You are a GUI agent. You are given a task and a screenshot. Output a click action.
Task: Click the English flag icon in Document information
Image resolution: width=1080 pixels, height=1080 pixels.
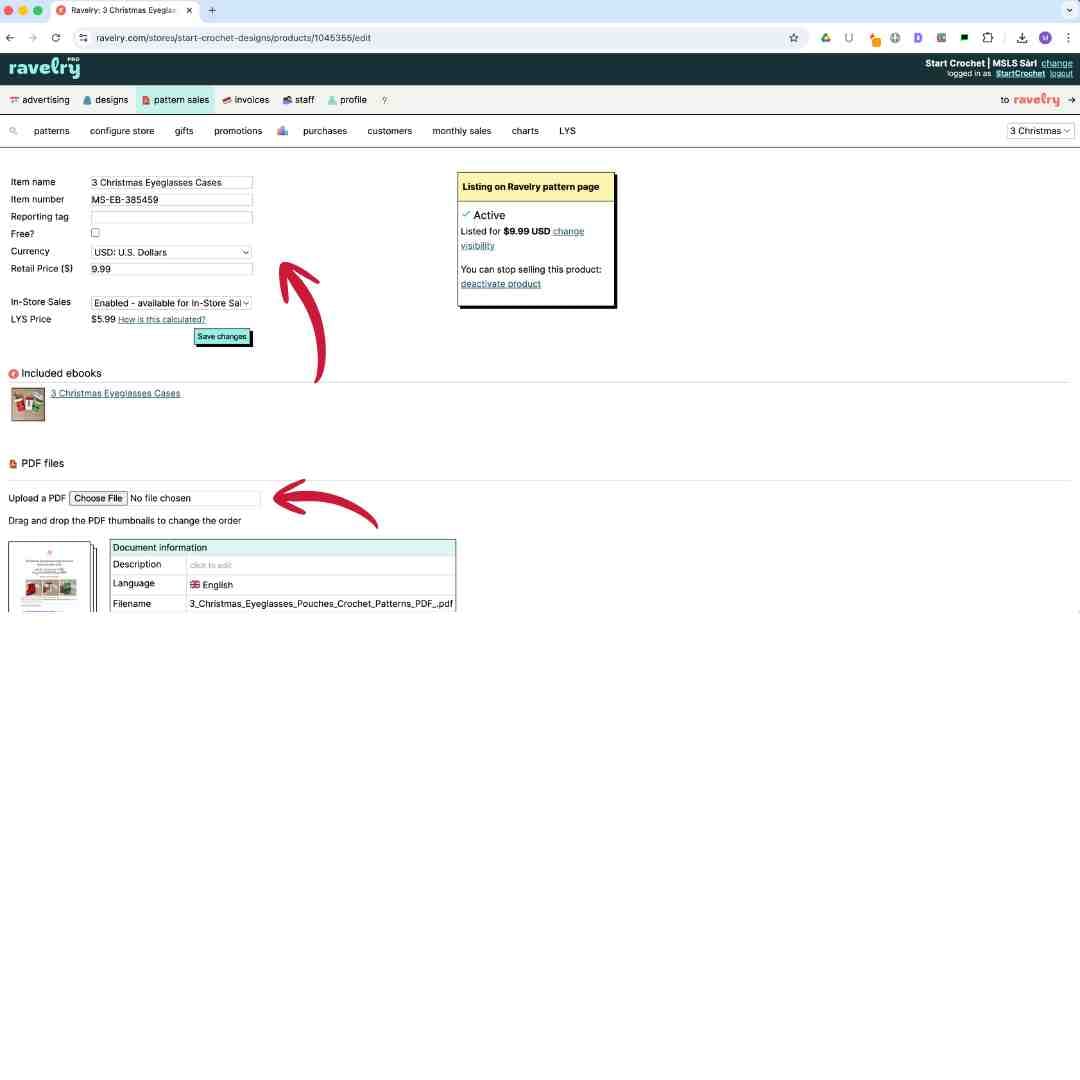click(x=196, y=584)
